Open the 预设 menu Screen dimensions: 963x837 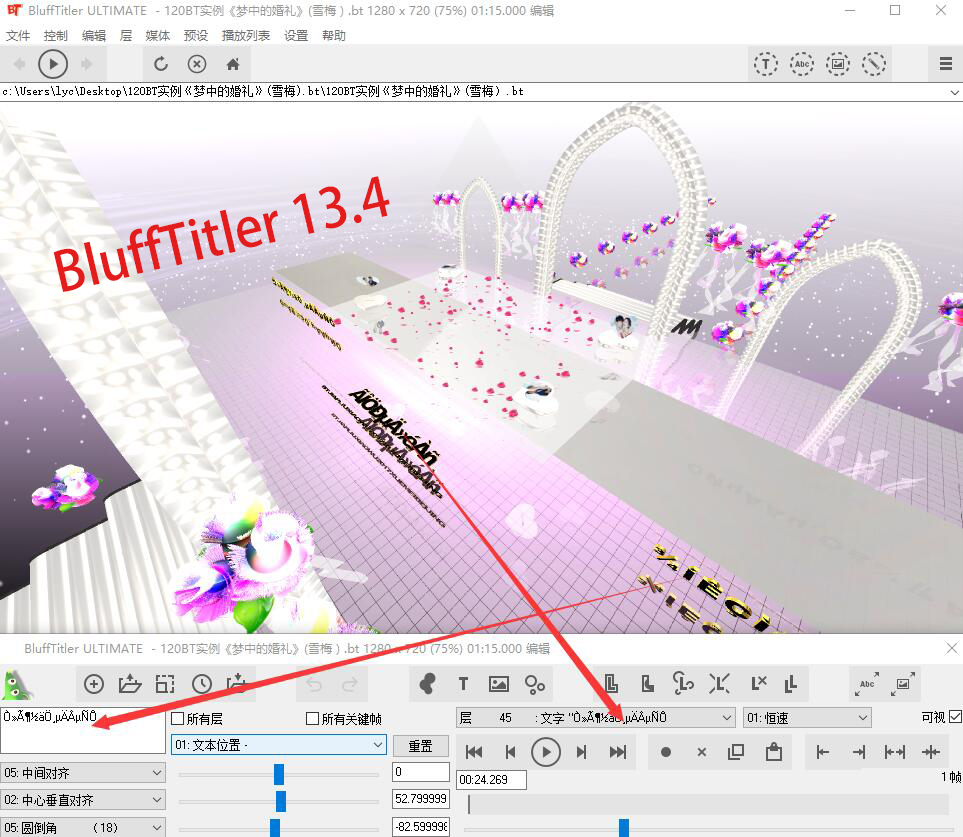(196, 35)
